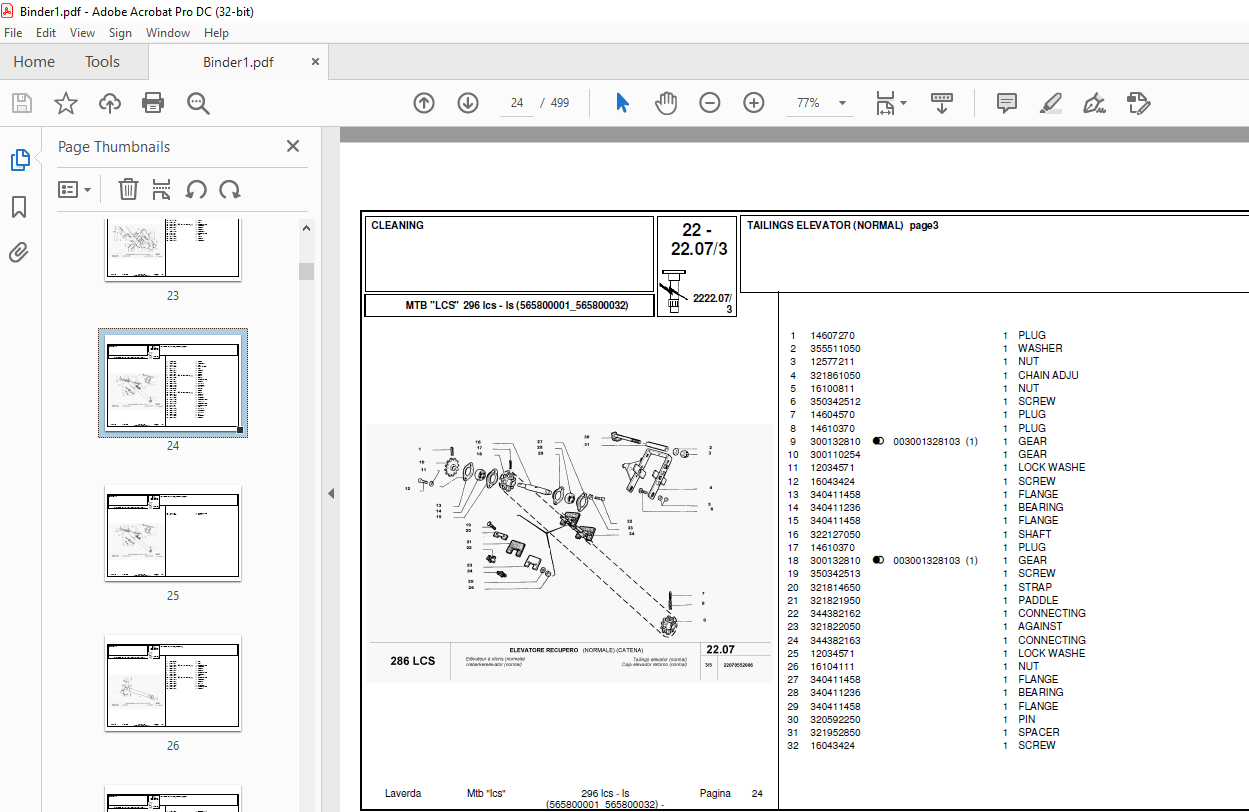Click the SPACER part name

[1039, 732]
